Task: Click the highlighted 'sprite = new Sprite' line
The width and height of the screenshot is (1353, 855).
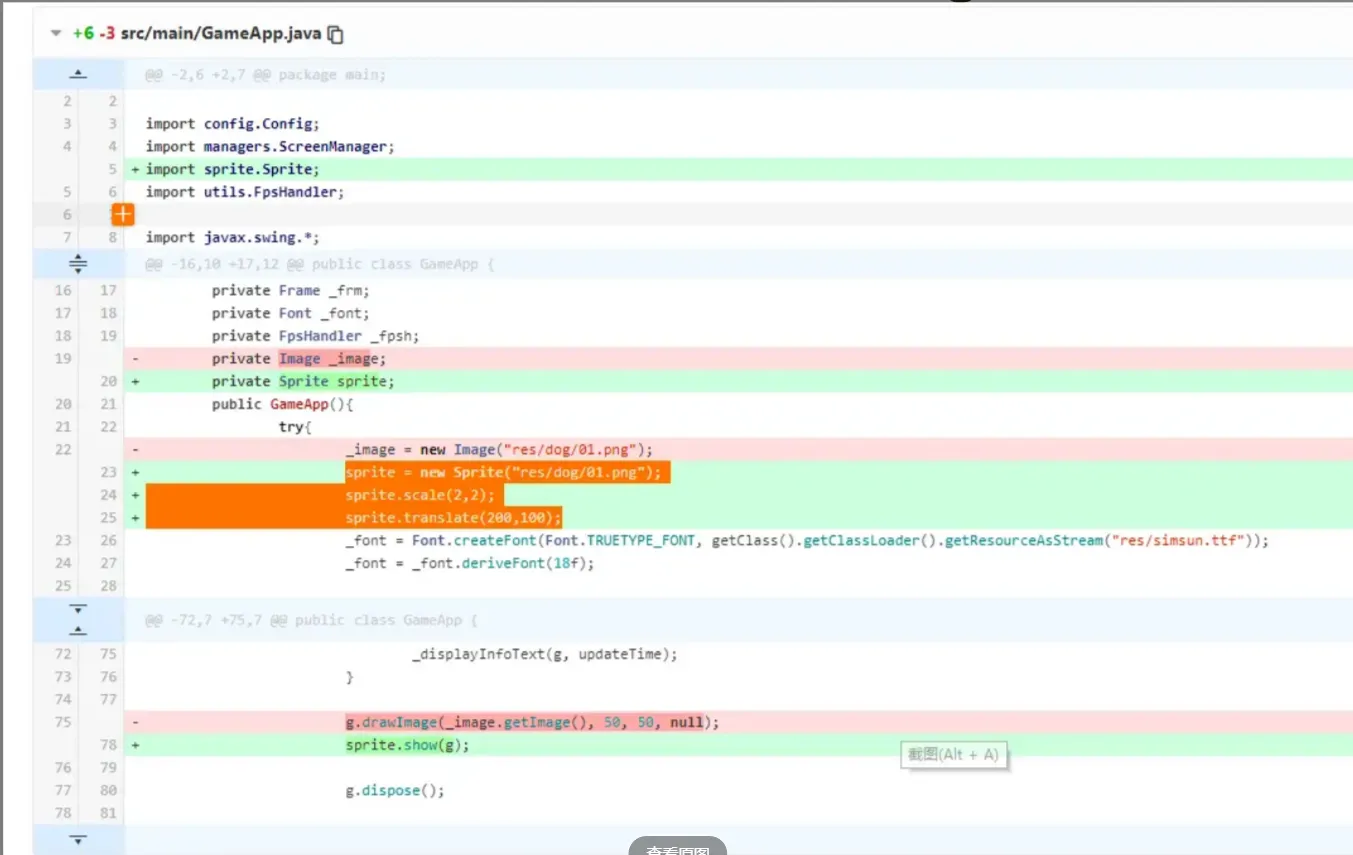Action: click(x=503, y=472)
